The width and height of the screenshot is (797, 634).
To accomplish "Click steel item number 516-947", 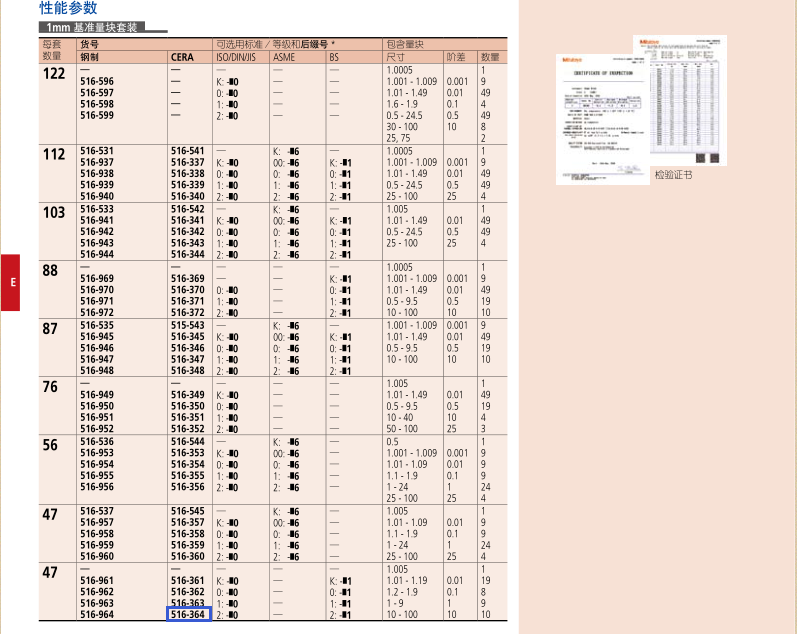I will coord(97,359).
